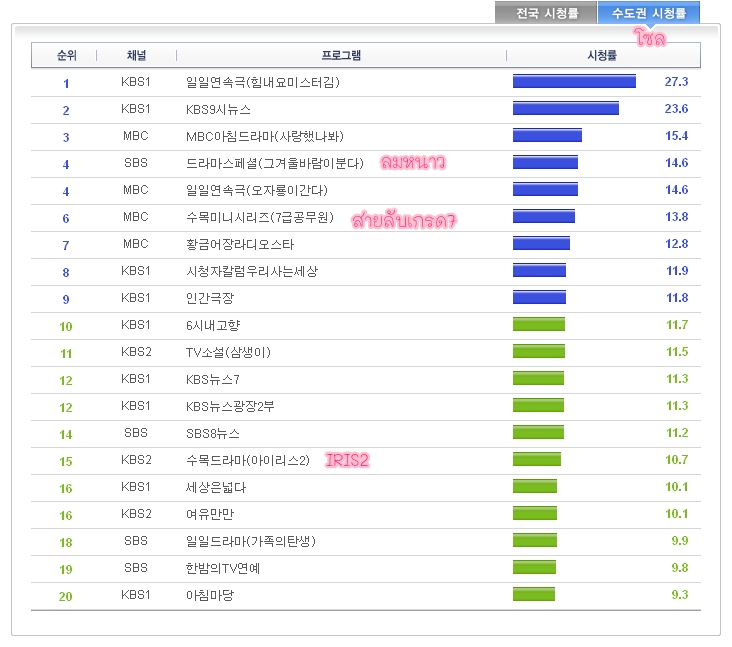This screenshot has height=647, width=732.
Task: Click the 9.9 rating value
Action: coord(680,541)
